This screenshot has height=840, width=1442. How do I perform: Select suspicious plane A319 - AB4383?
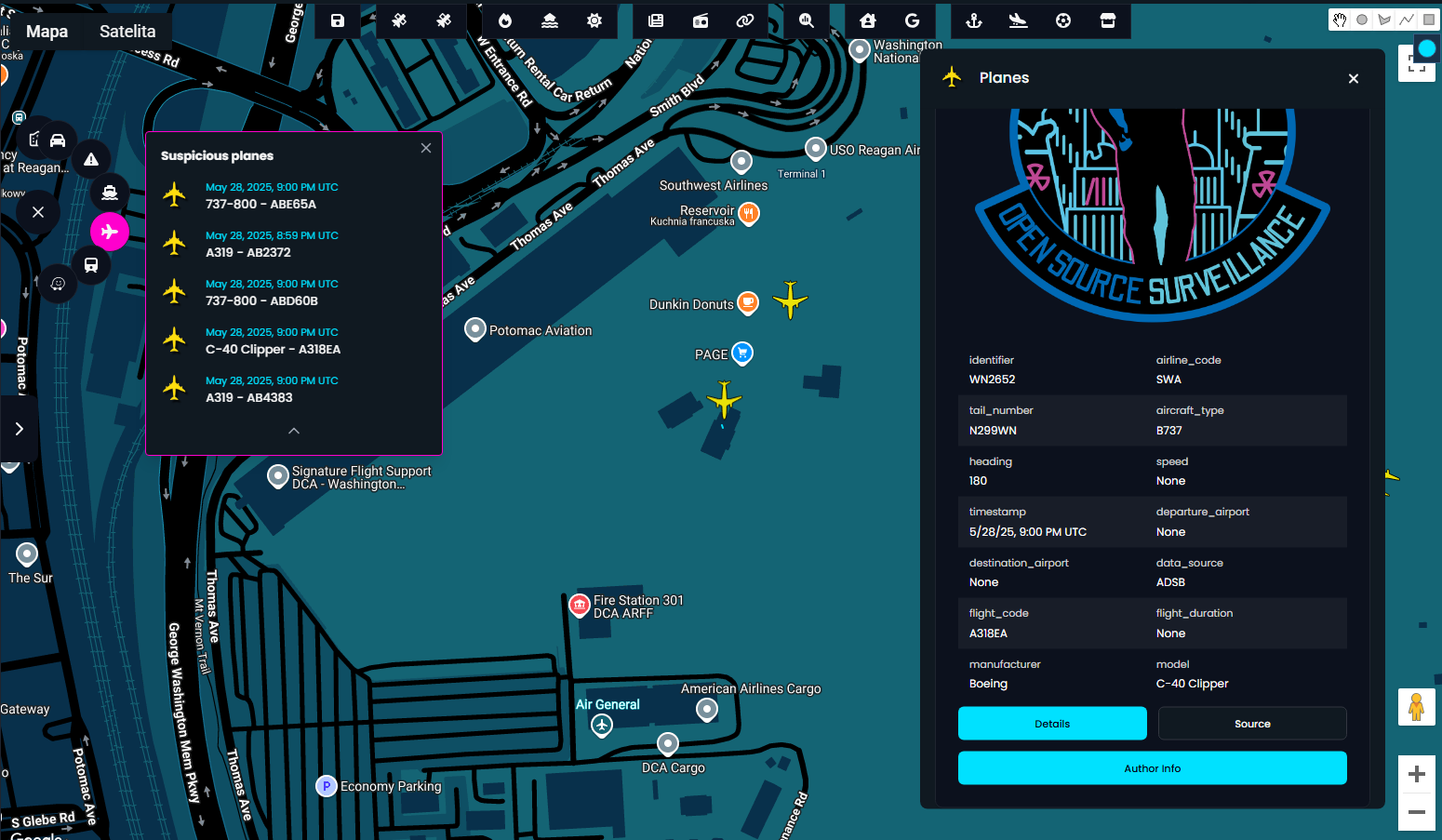point(293,389)
